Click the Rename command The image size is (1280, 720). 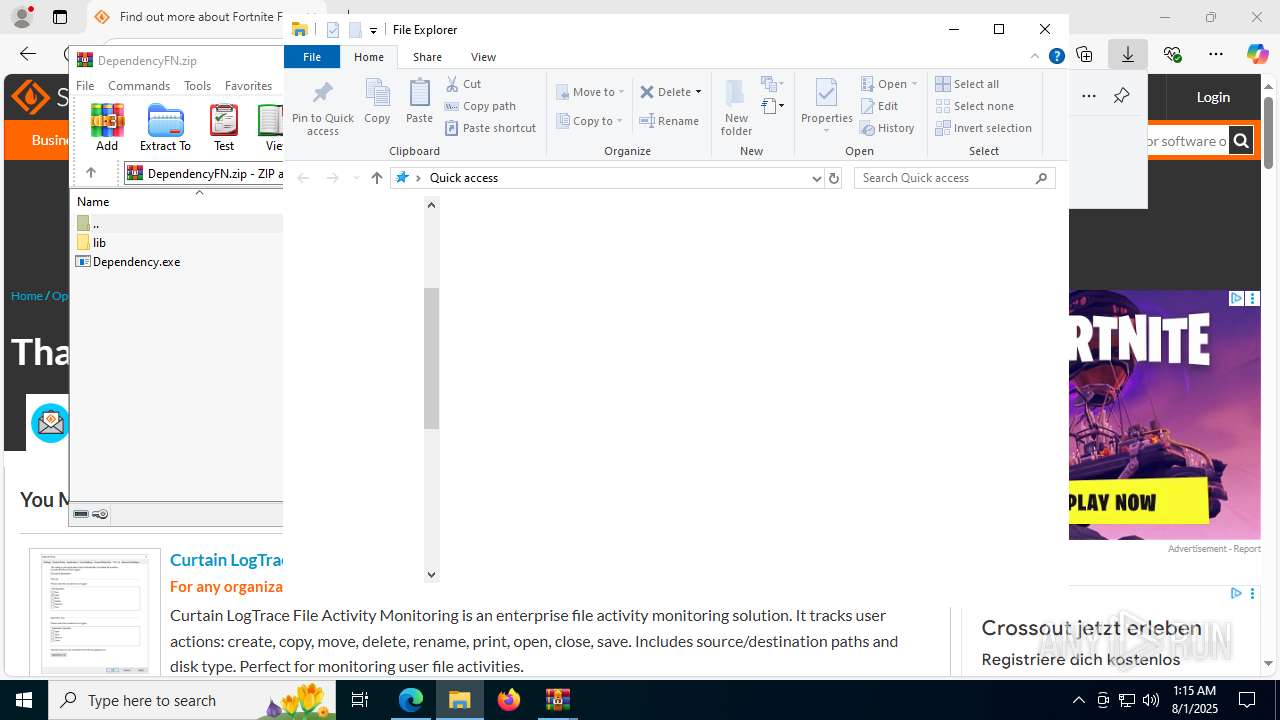click(x=669, y=121)
